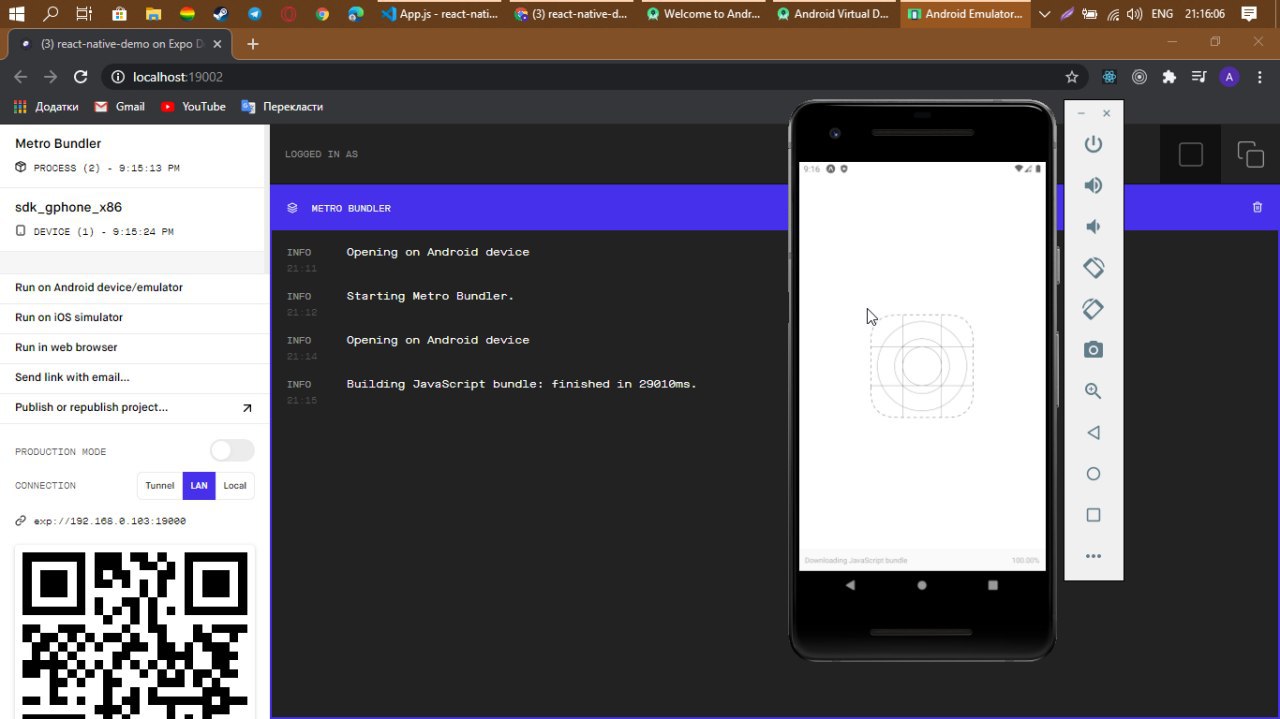Click emulator toolbar back triangle icon
The image size is (1280, 719).
[1093, 433]
